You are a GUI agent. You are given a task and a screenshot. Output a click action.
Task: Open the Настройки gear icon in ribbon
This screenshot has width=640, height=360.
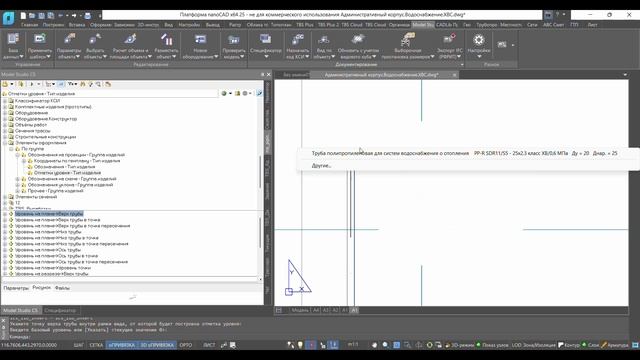479,40
